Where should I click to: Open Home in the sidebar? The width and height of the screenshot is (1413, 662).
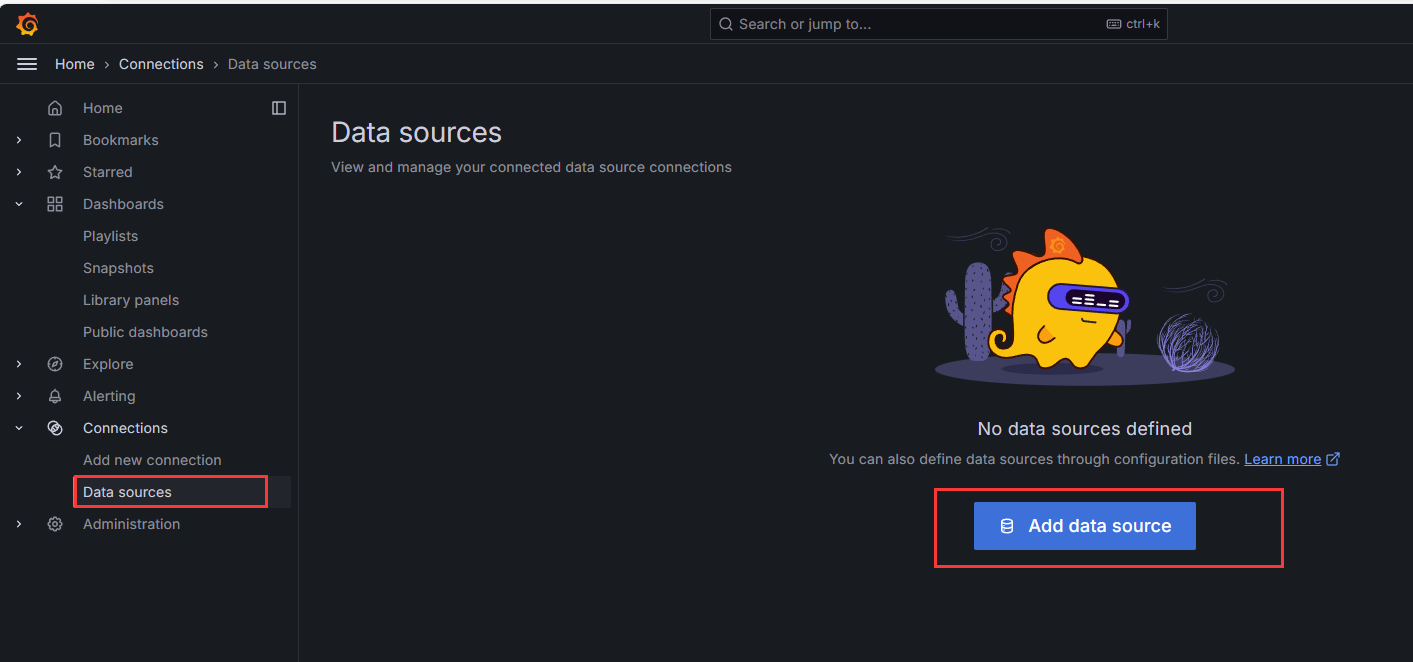pyautogui.click(x=102, y=108)
